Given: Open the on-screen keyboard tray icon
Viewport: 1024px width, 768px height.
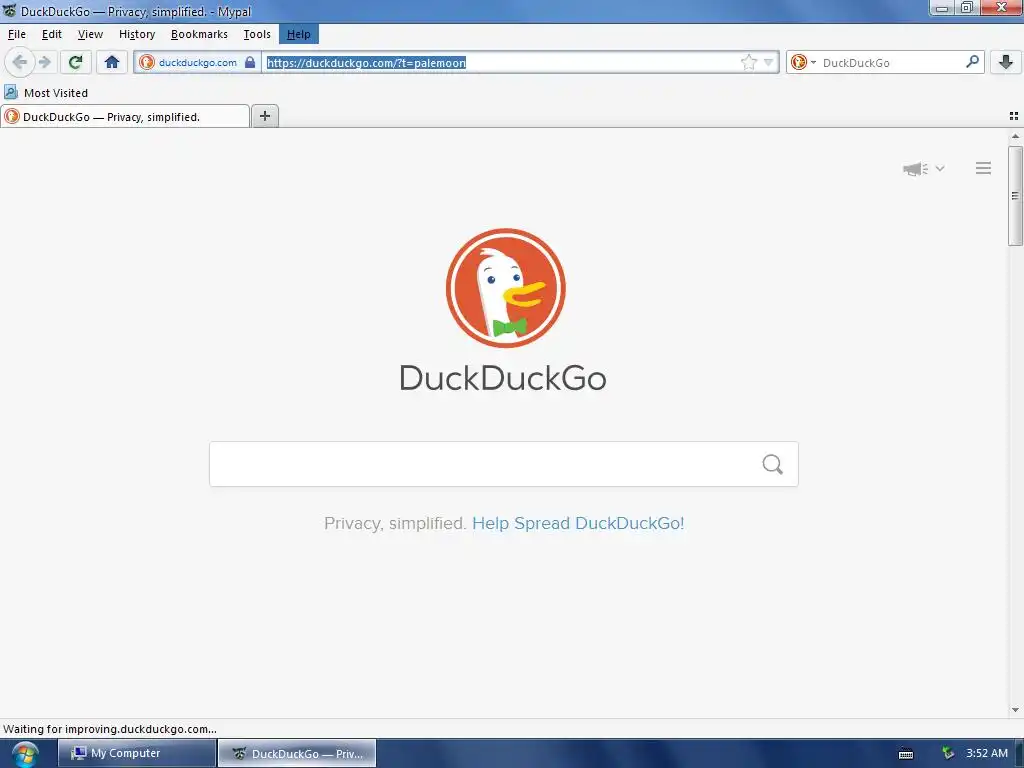Looking at the screenshot, I should 906,754.
